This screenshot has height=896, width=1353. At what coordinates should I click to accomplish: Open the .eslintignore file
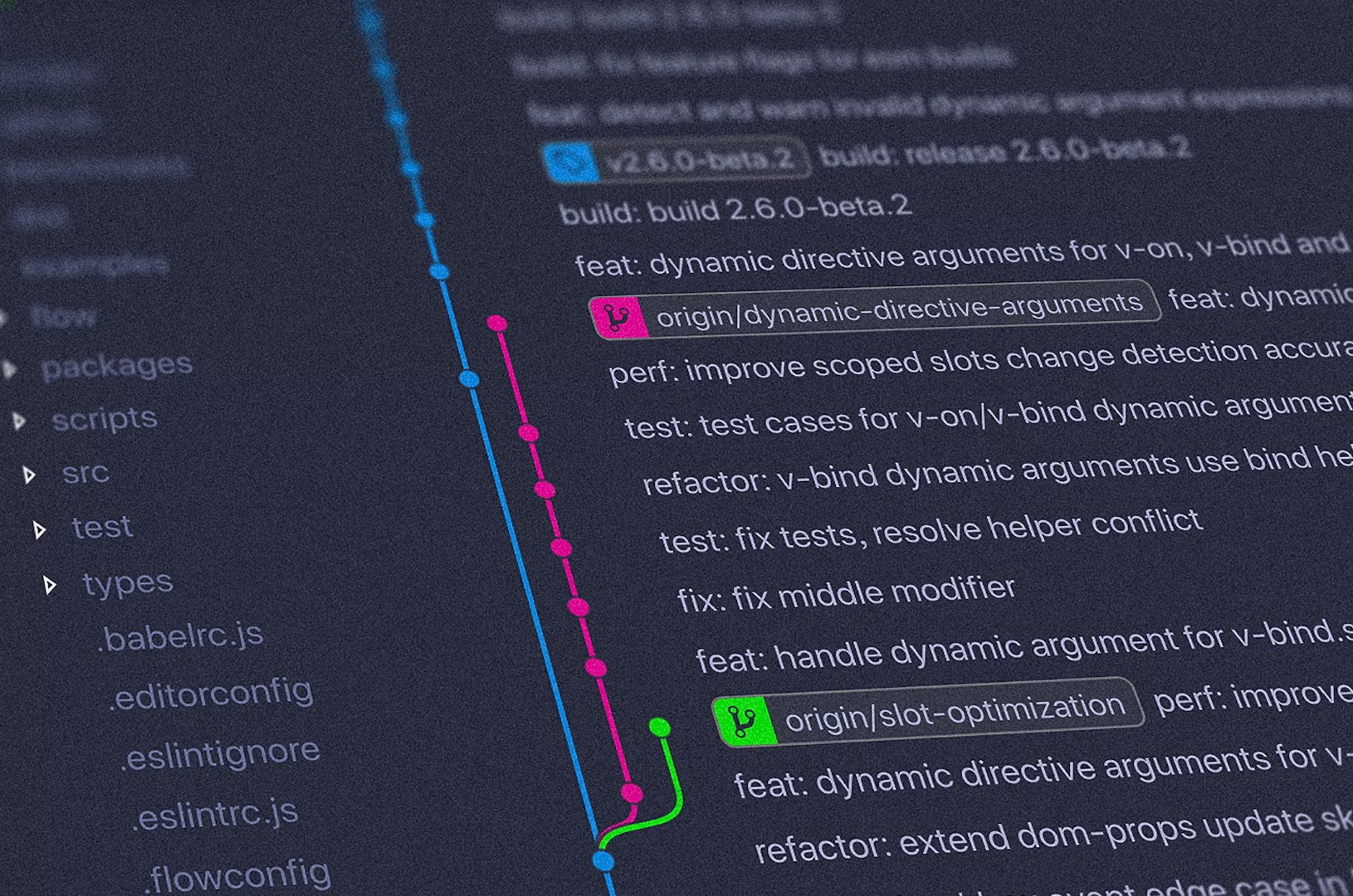221,754
